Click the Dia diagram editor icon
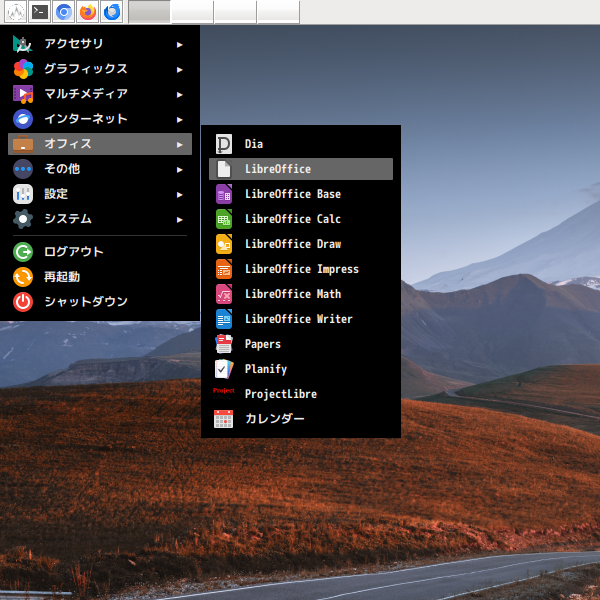 click(x=224, y=144)
